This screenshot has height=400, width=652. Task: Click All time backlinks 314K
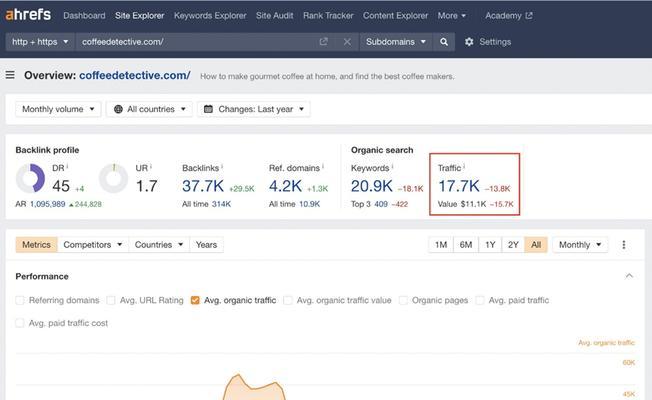click(x=221, y=204)
